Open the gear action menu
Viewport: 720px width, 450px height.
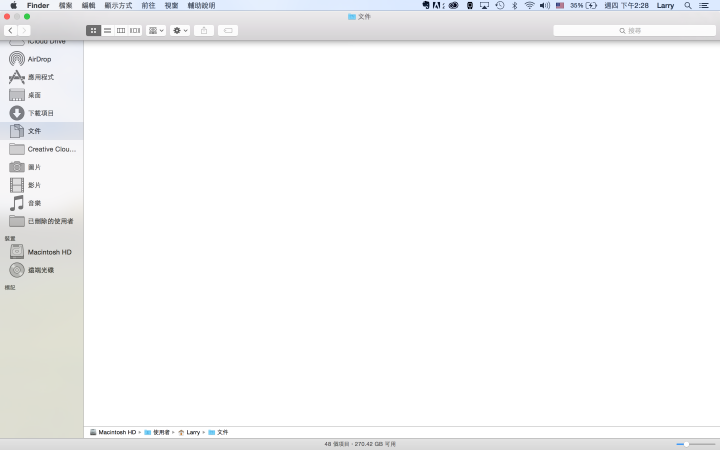(x=180, y=30)
